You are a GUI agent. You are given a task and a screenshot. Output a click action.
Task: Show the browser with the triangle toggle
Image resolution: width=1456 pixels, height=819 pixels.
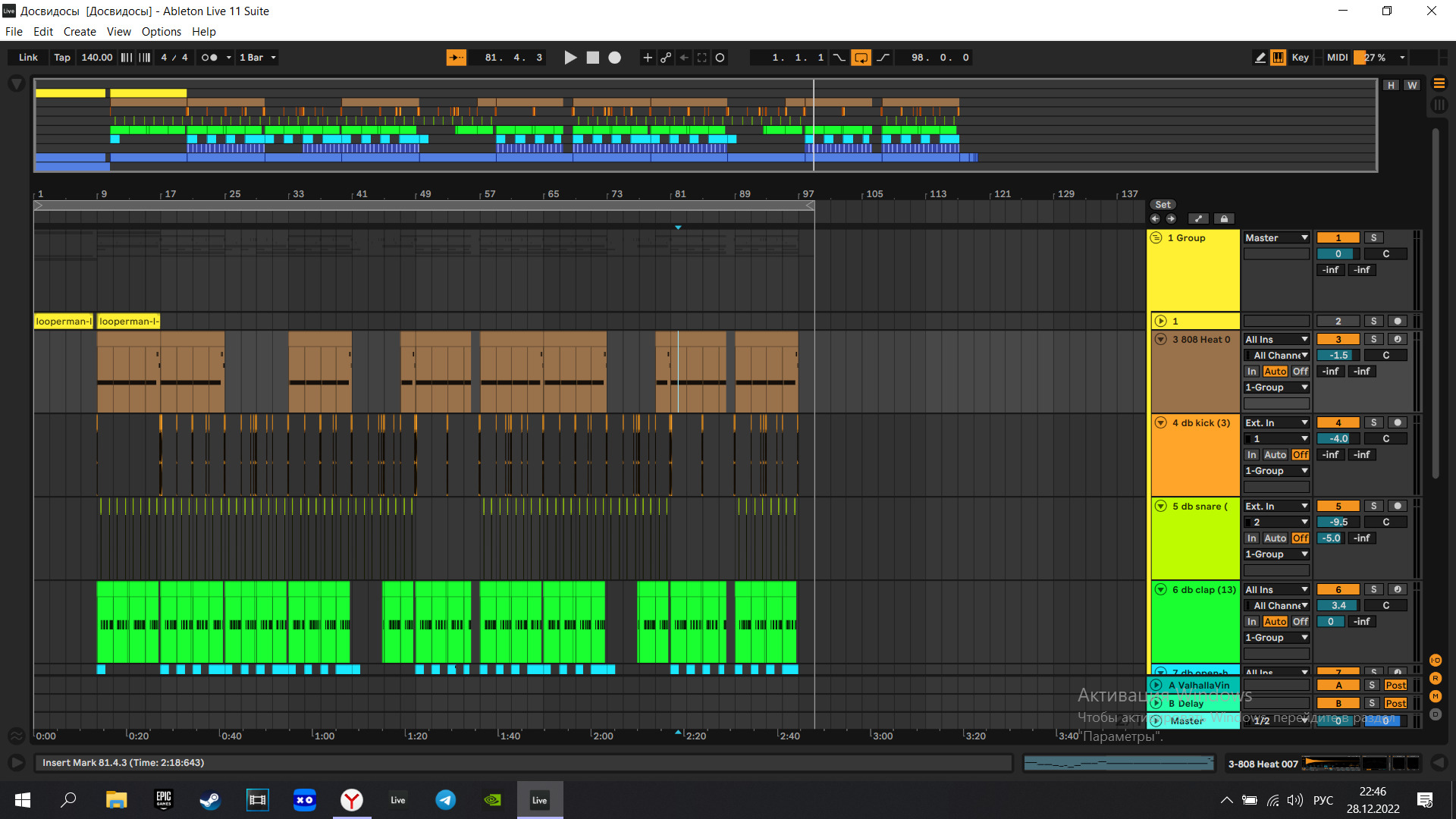17,84
